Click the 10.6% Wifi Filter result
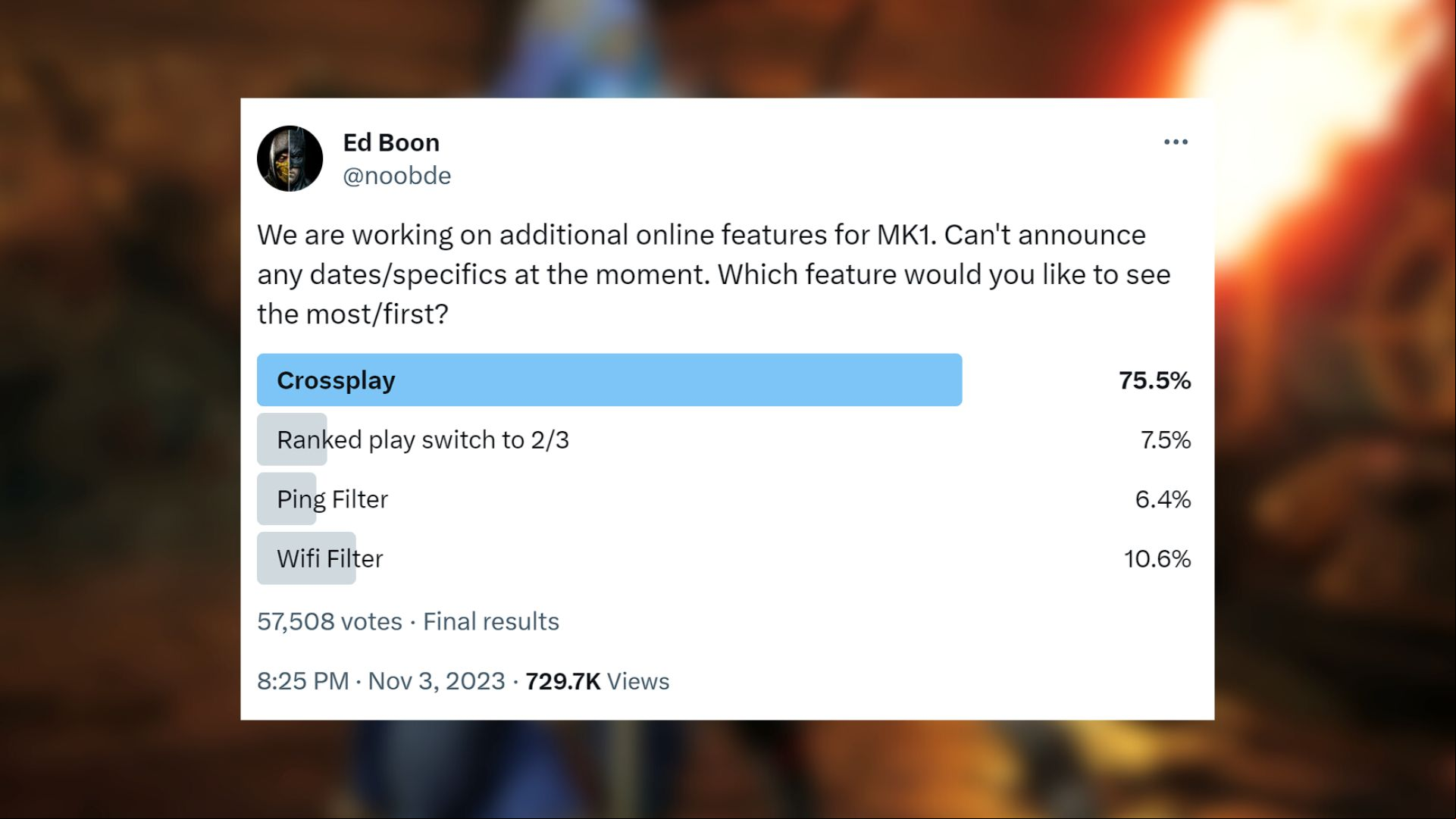 (x=1157, y=558)
